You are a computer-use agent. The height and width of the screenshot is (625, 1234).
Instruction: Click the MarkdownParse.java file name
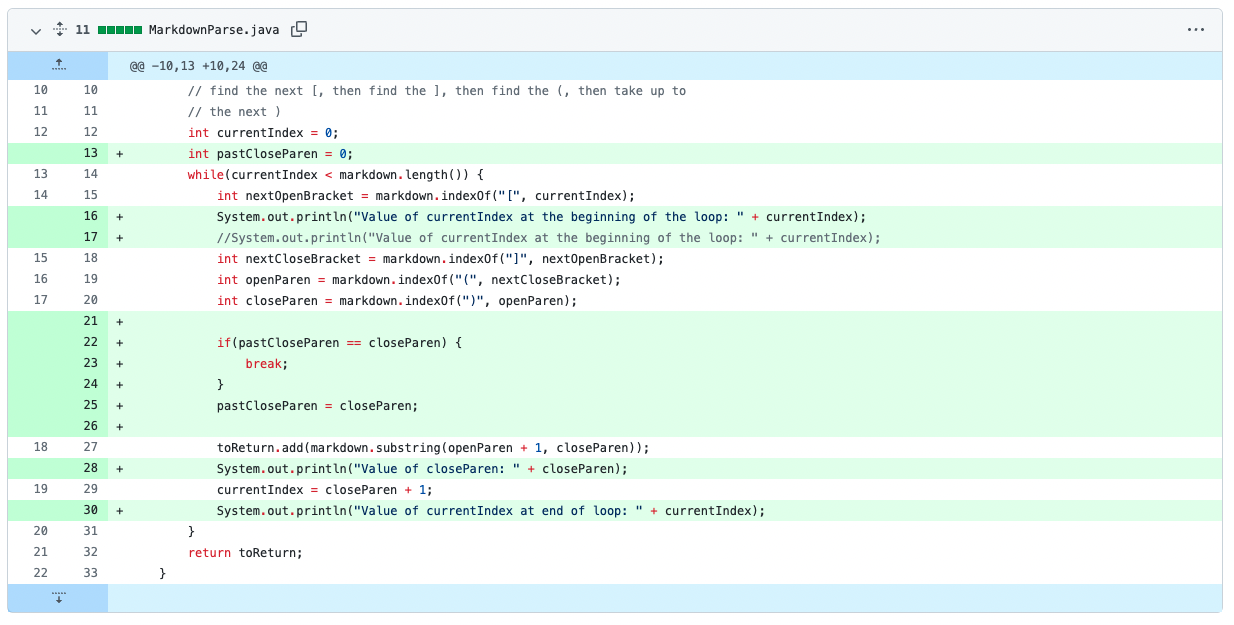coord(215,30)
